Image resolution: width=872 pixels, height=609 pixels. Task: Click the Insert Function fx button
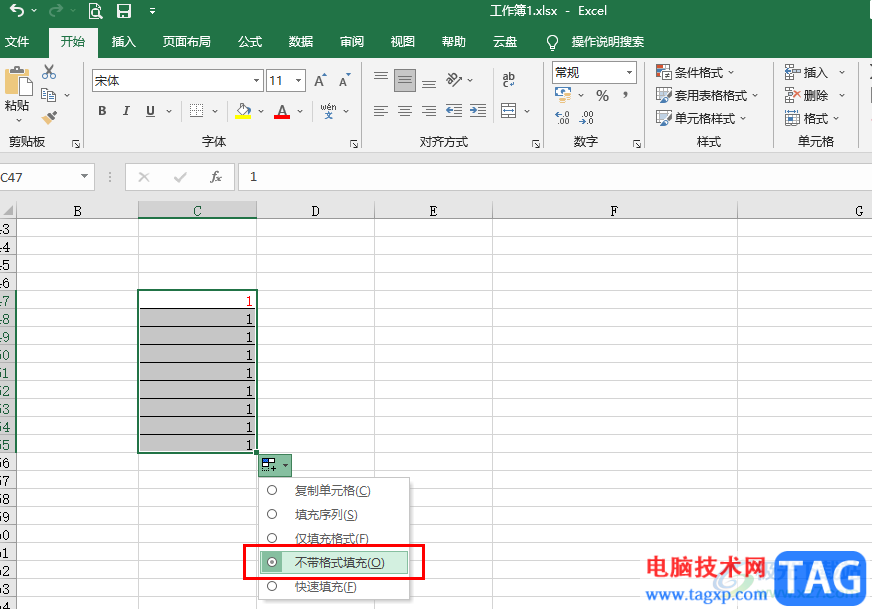[216, 177]
